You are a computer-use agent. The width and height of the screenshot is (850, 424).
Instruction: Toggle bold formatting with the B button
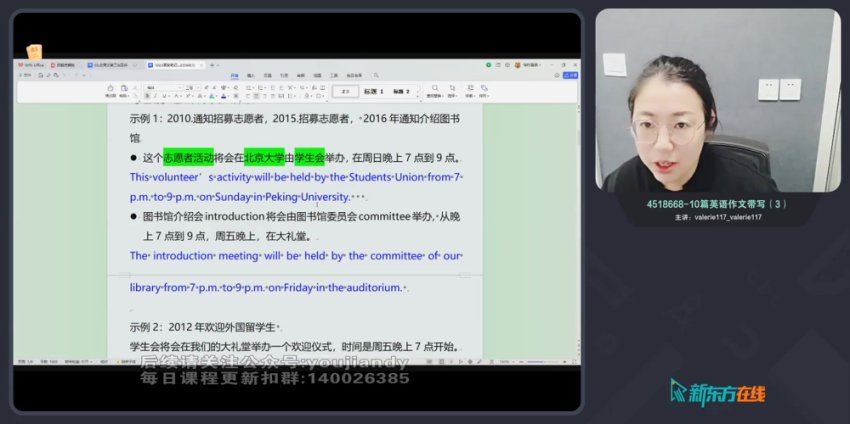(x=147, y=95)
